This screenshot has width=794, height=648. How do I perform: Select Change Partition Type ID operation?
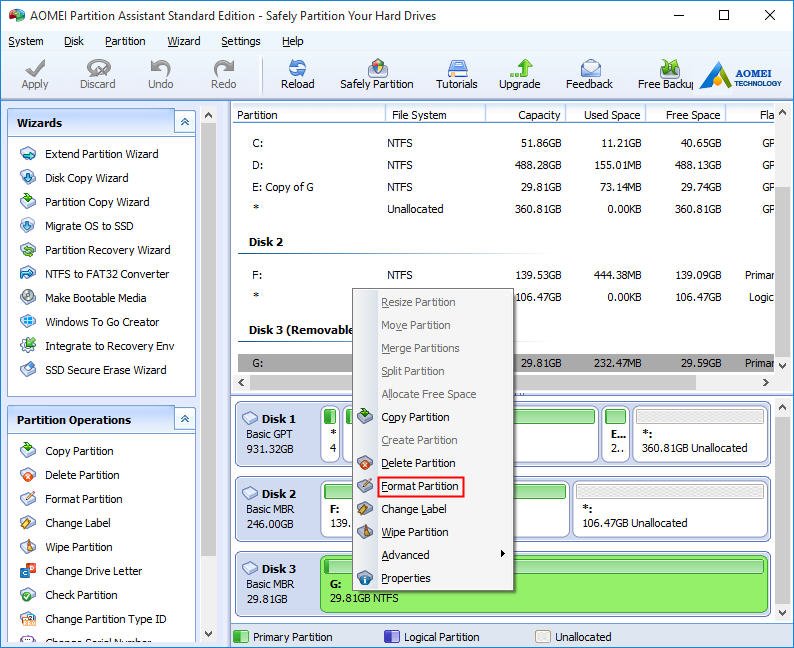click(x=93, y=619)
